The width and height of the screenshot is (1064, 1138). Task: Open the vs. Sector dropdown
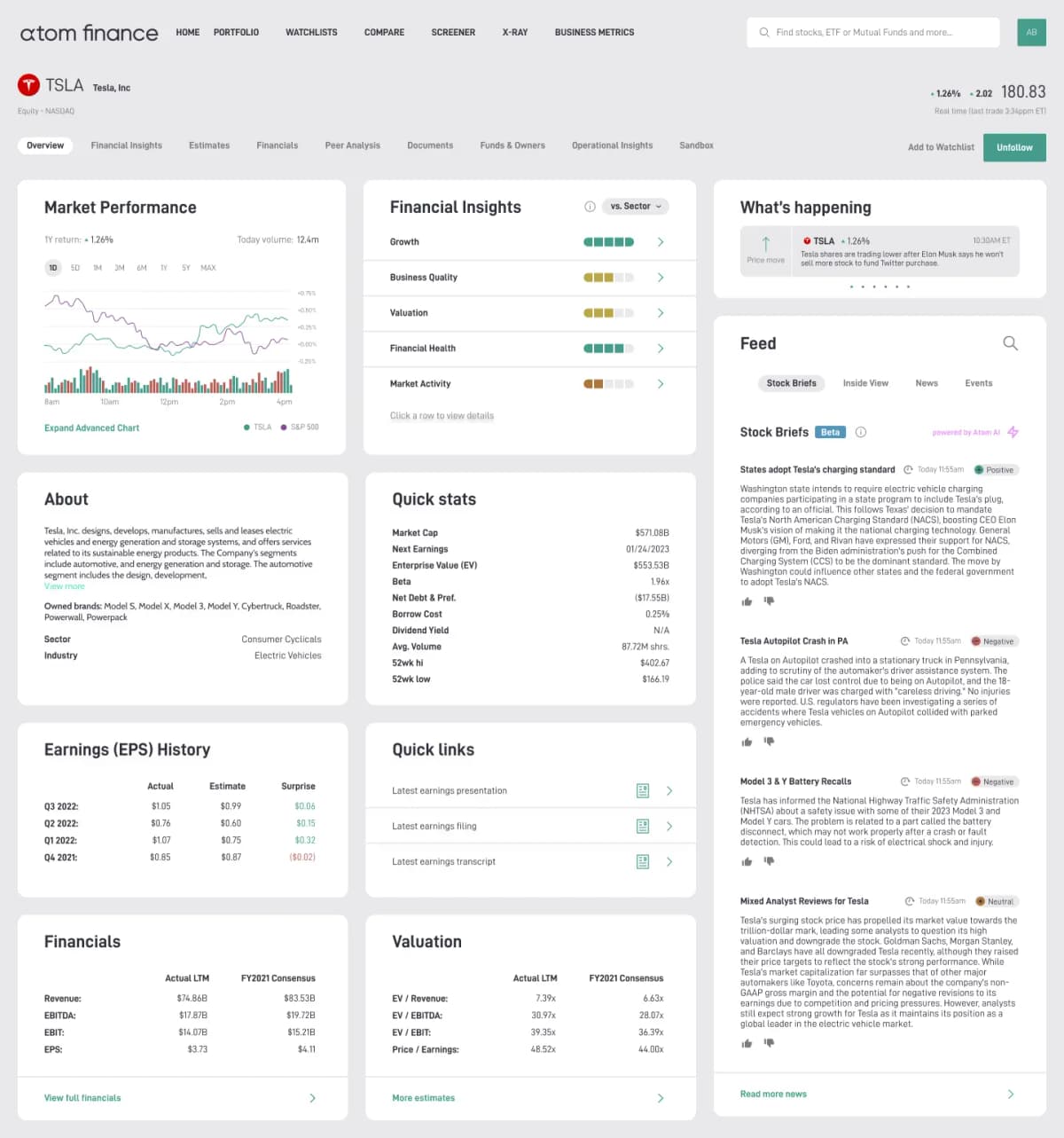[x=636, y=207]
